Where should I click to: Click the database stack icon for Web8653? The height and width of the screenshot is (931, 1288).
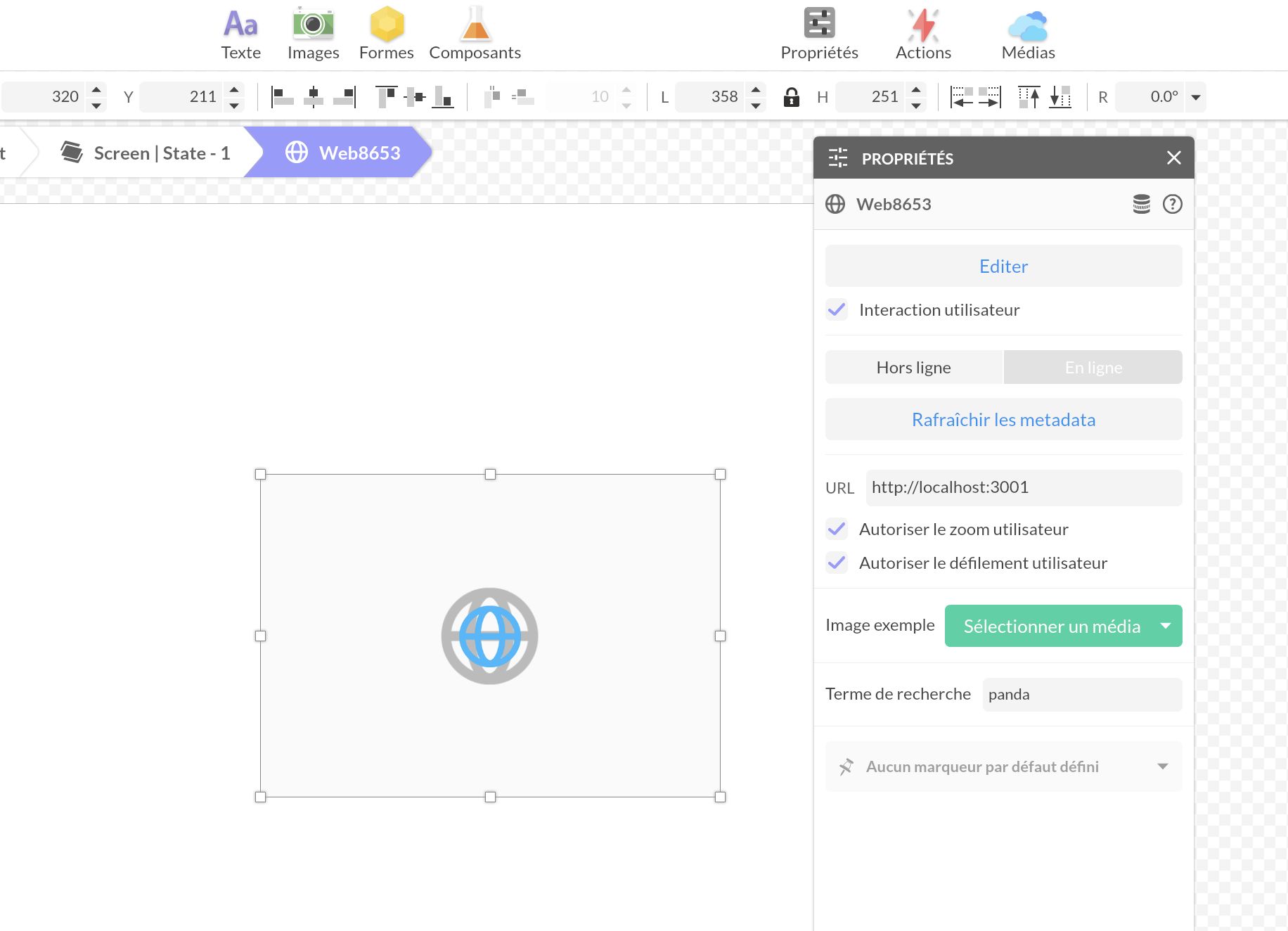click(1141, 204)
